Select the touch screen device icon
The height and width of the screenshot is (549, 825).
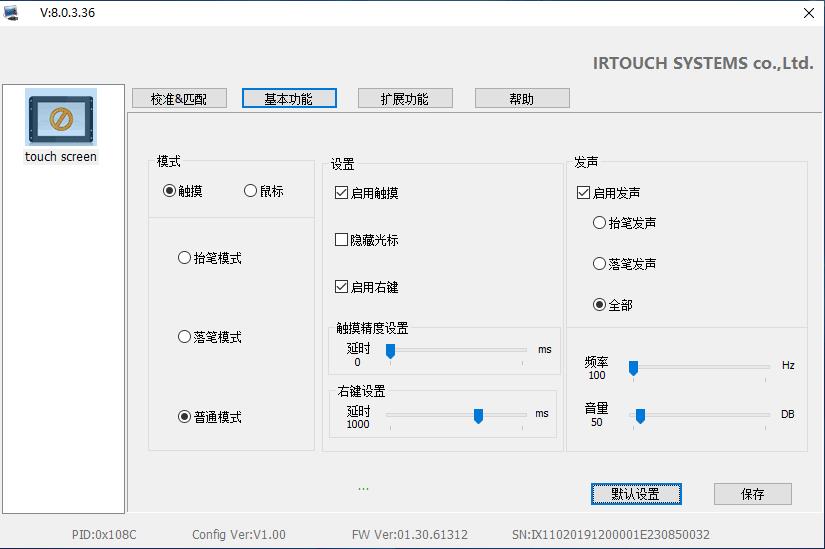tap(61, 120)
